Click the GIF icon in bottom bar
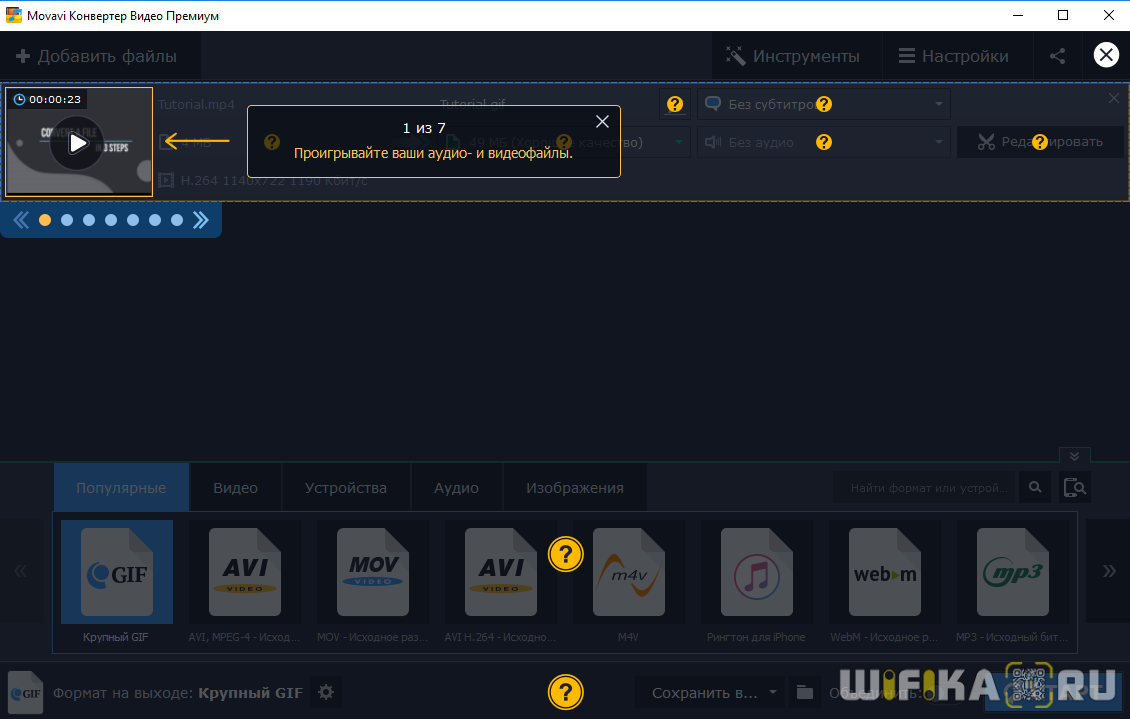Viewport: 1130px width, 719px height. (x=26, y=693)
